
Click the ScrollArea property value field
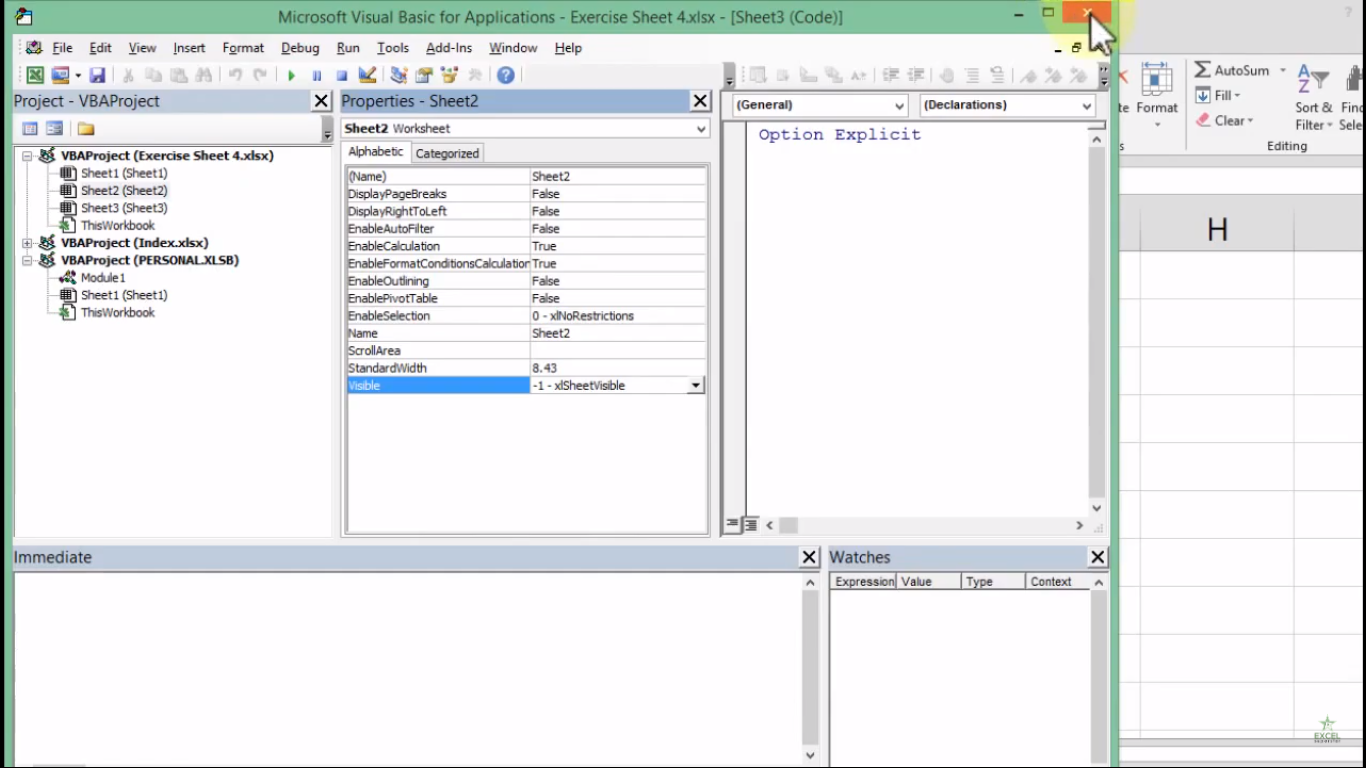tap(617, 351)
